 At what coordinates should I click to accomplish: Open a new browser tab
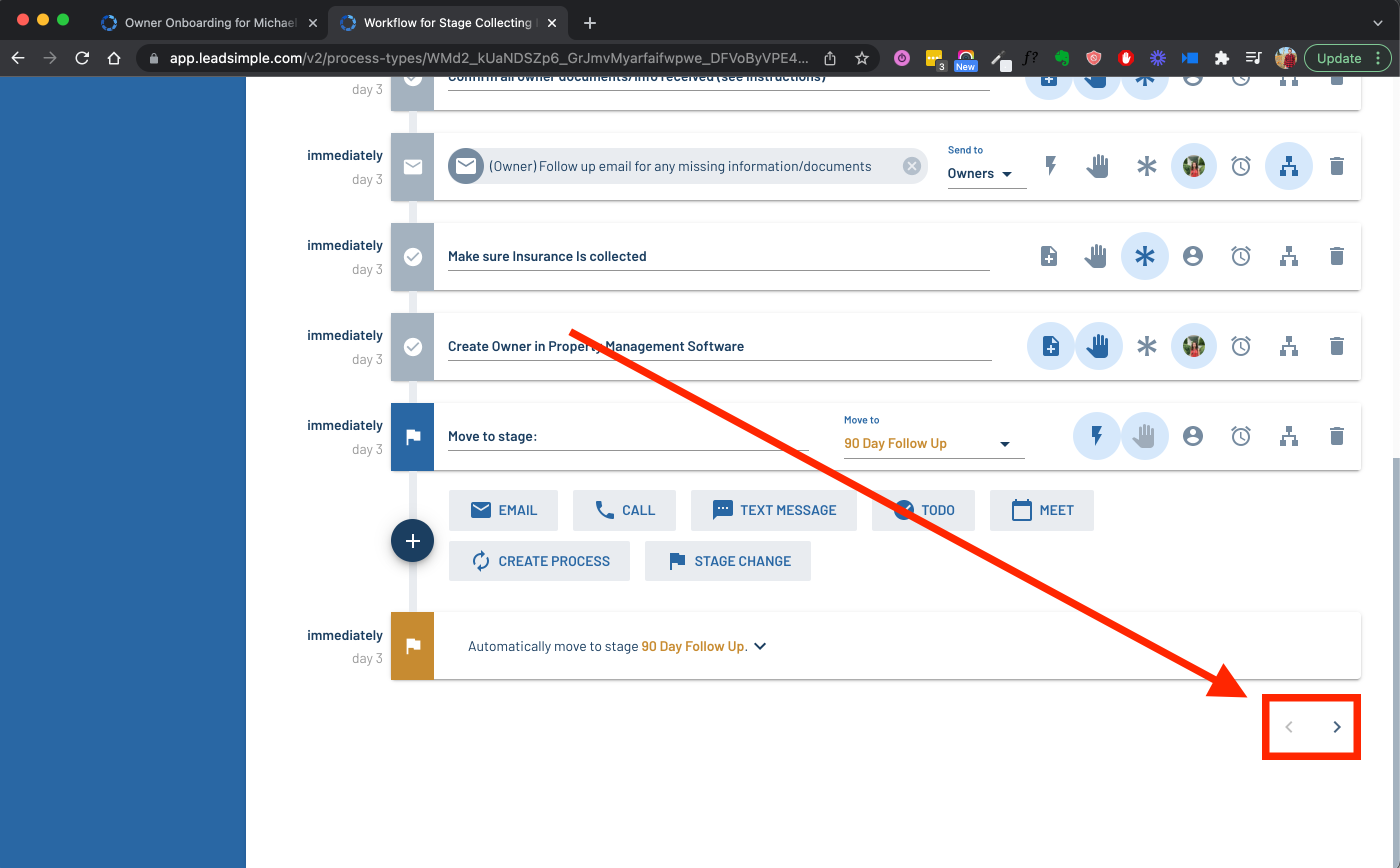click(x=589, y=23)
